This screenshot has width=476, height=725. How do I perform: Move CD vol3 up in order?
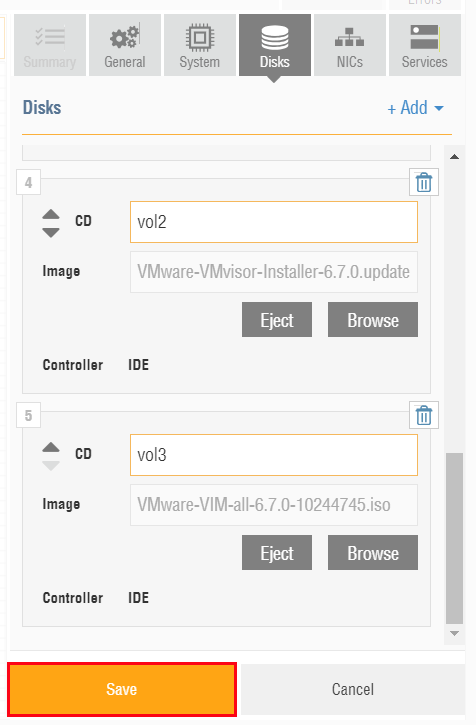click(51, 447)
